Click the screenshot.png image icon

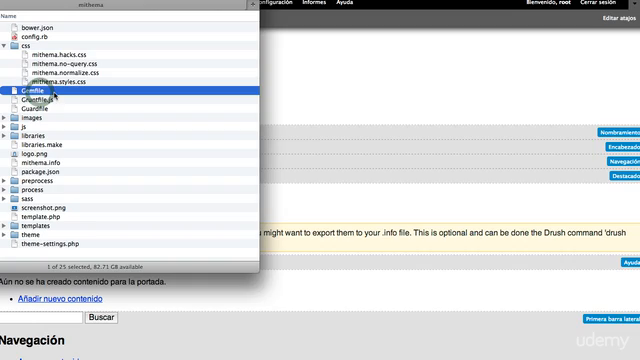point(14,208)
